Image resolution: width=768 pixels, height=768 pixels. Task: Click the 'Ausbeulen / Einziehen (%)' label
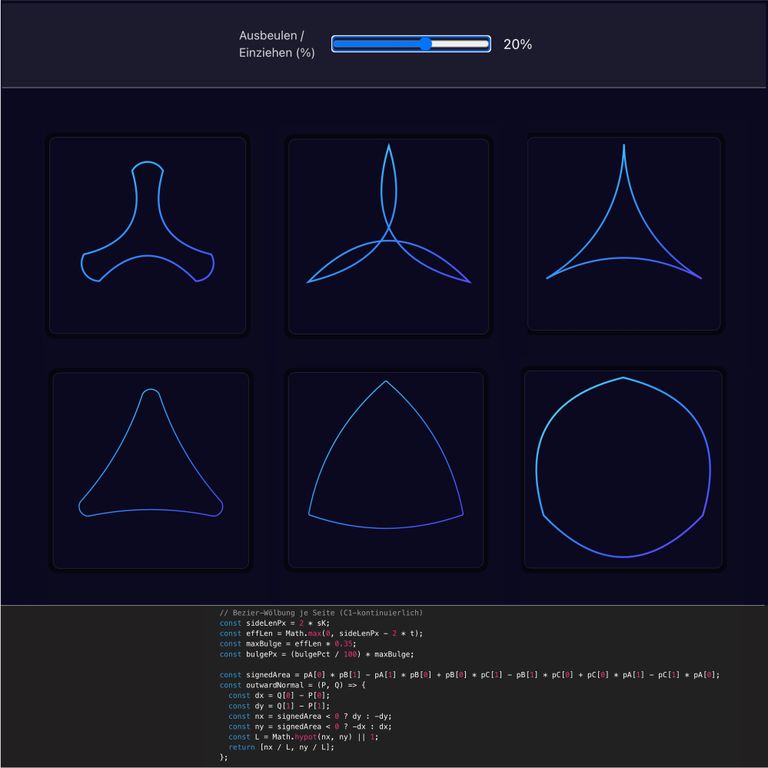click(276, 44)
